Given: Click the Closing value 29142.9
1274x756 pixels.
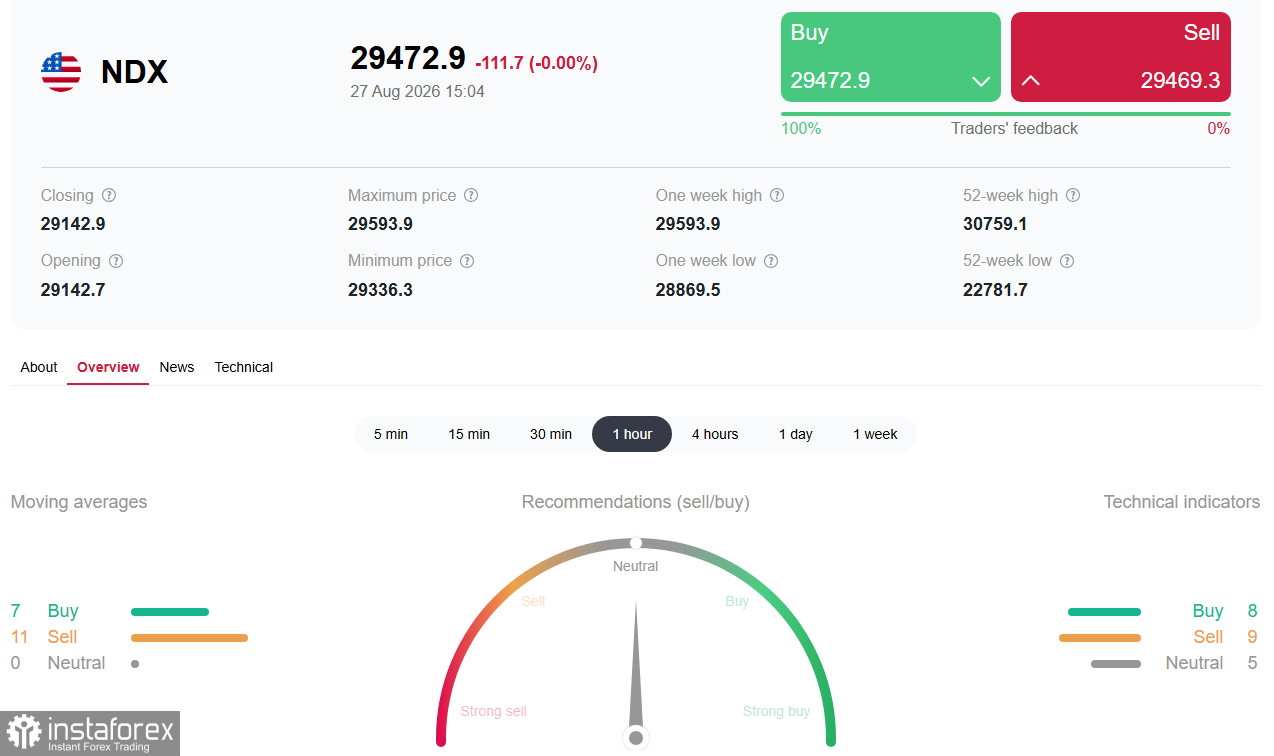Looking at the screenshot, I should click(73, 224).
